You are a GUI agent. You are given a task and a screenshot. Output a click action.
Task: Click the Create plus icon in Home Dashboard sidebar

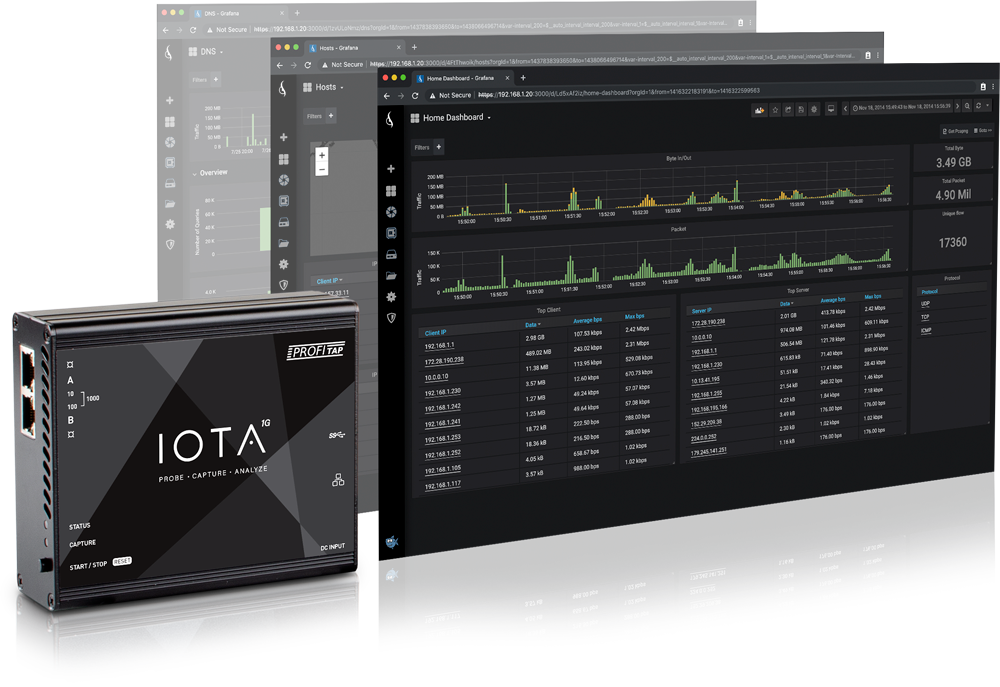391,168
